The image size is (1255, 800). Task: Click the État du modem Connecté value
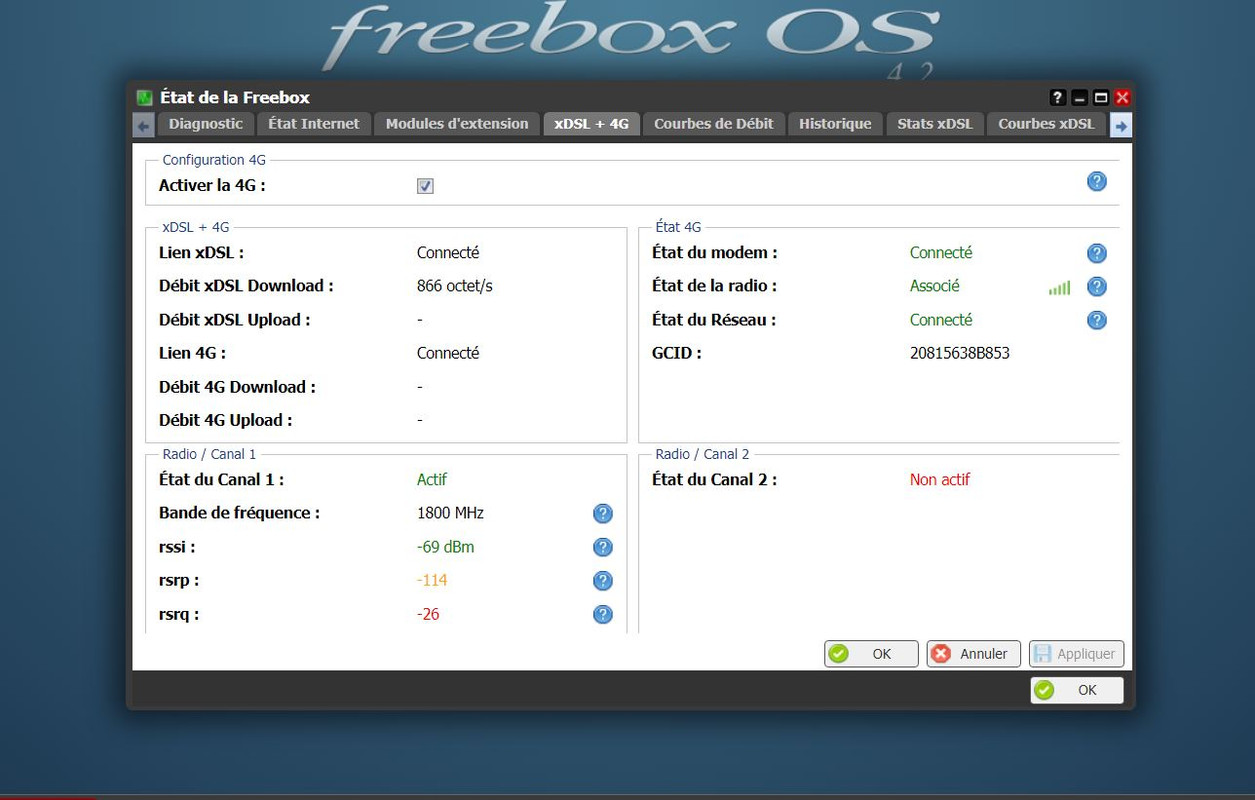point(941,253)
